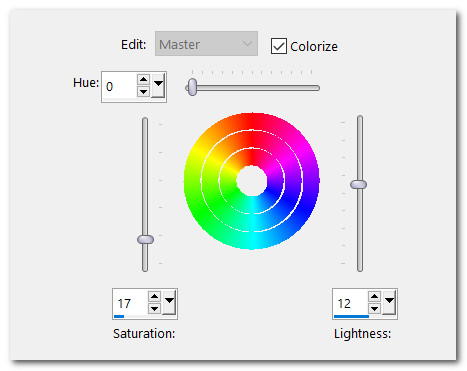Open the Saturation popup slider arrow
The height and width of the screenshot is (371, 467).
coord(169,302)
